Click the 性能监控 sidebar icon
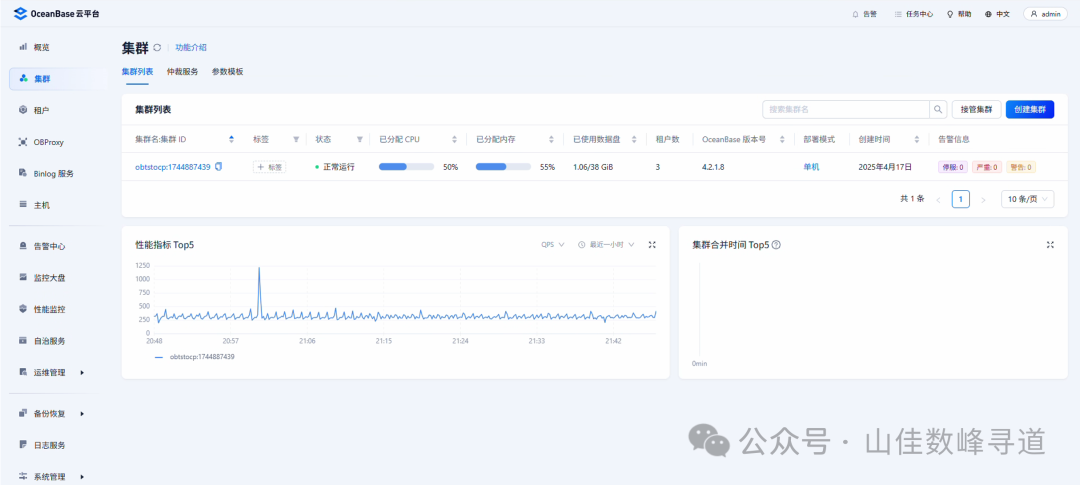 tap(23, 309)
